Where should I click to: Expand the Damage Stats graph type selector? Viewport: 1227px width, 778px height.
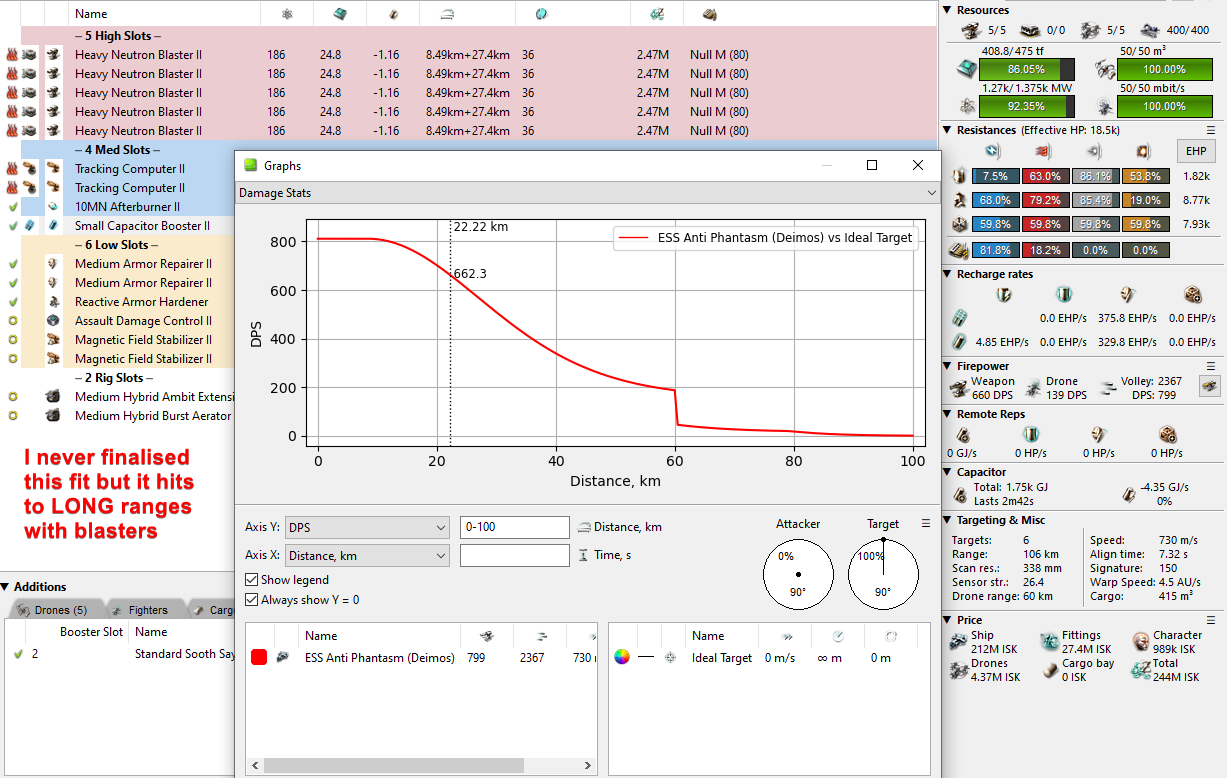pyautogui.click(x=588, y=192)
